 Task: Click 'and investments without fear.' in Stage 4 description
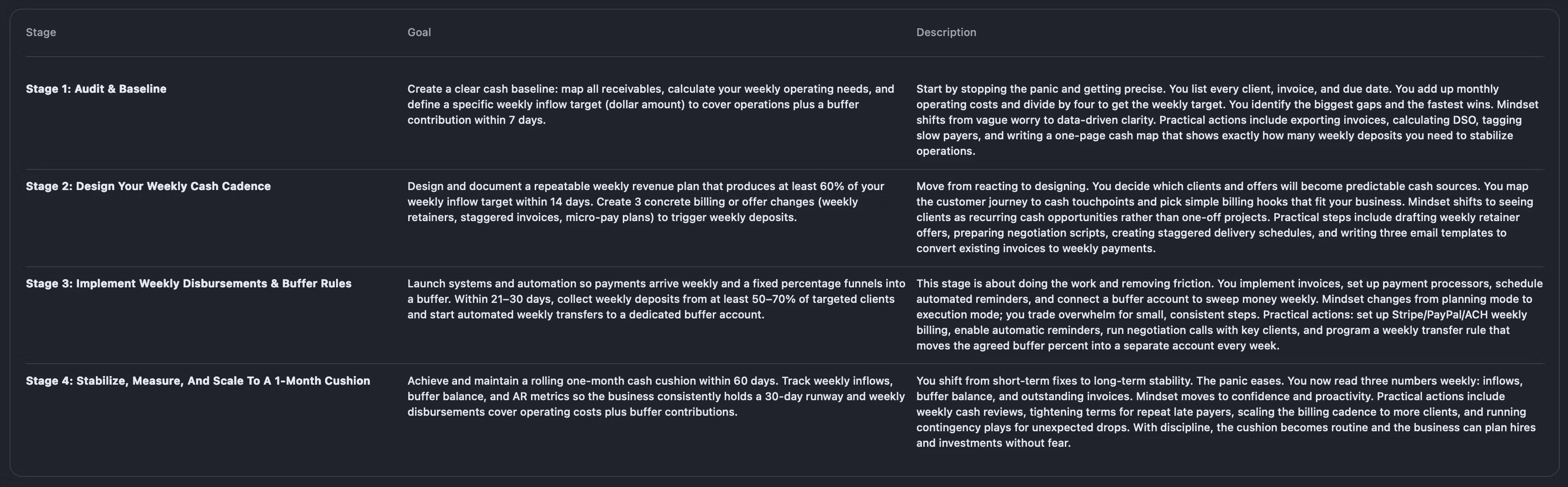coord(993,443)
